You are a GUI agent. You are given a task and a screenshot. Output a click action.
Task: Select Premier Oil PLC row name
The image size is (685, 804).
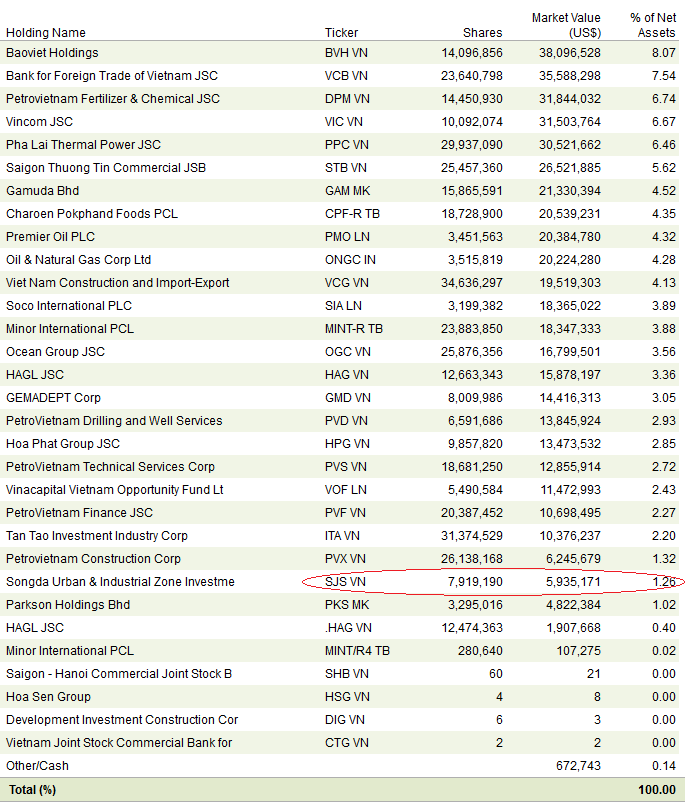[49, 237]
